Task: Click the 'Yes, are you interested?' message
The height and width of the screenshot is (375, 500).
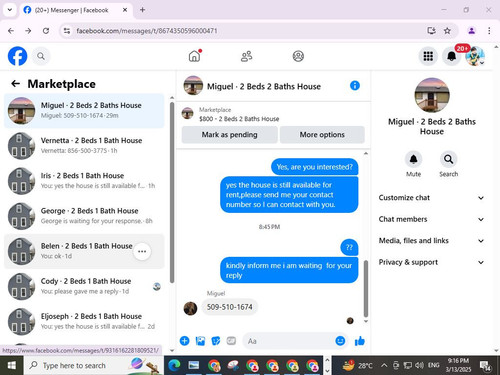Action: pyautogui.click(x=315, y=167)
